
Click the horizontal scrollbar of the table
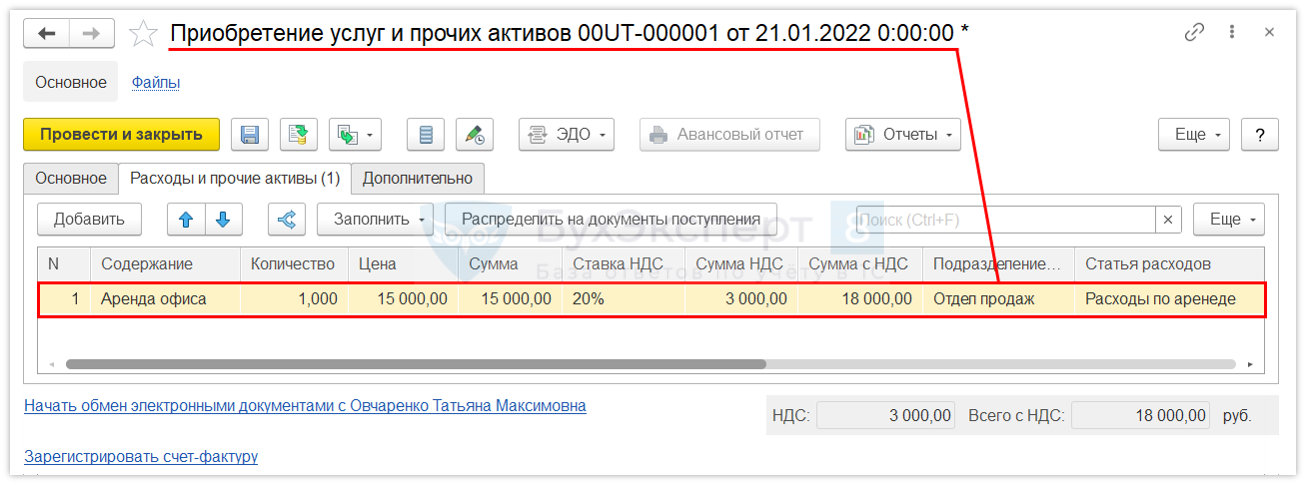pyautogui.click(x=416, y=365)
